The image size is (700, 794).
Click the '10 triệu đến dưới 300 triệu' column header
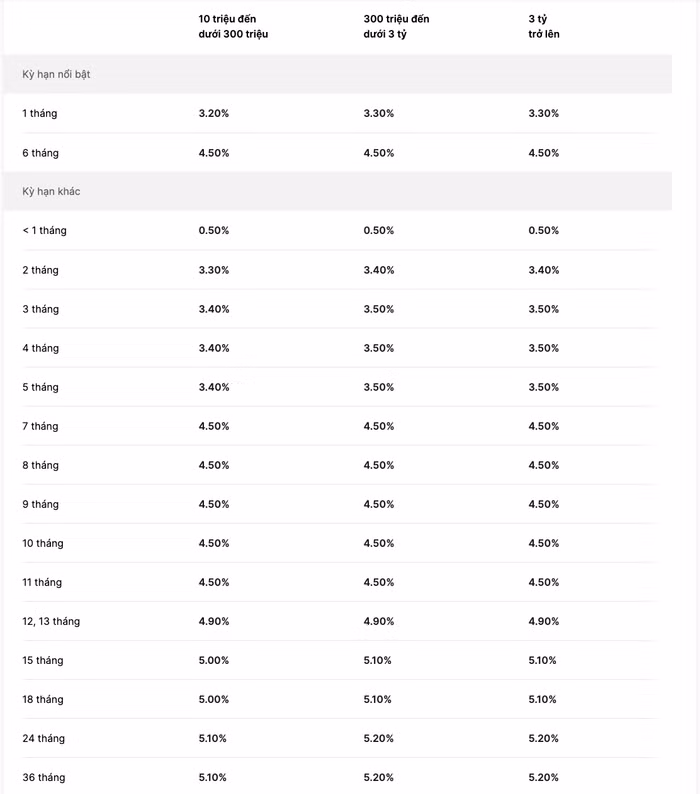233,26
